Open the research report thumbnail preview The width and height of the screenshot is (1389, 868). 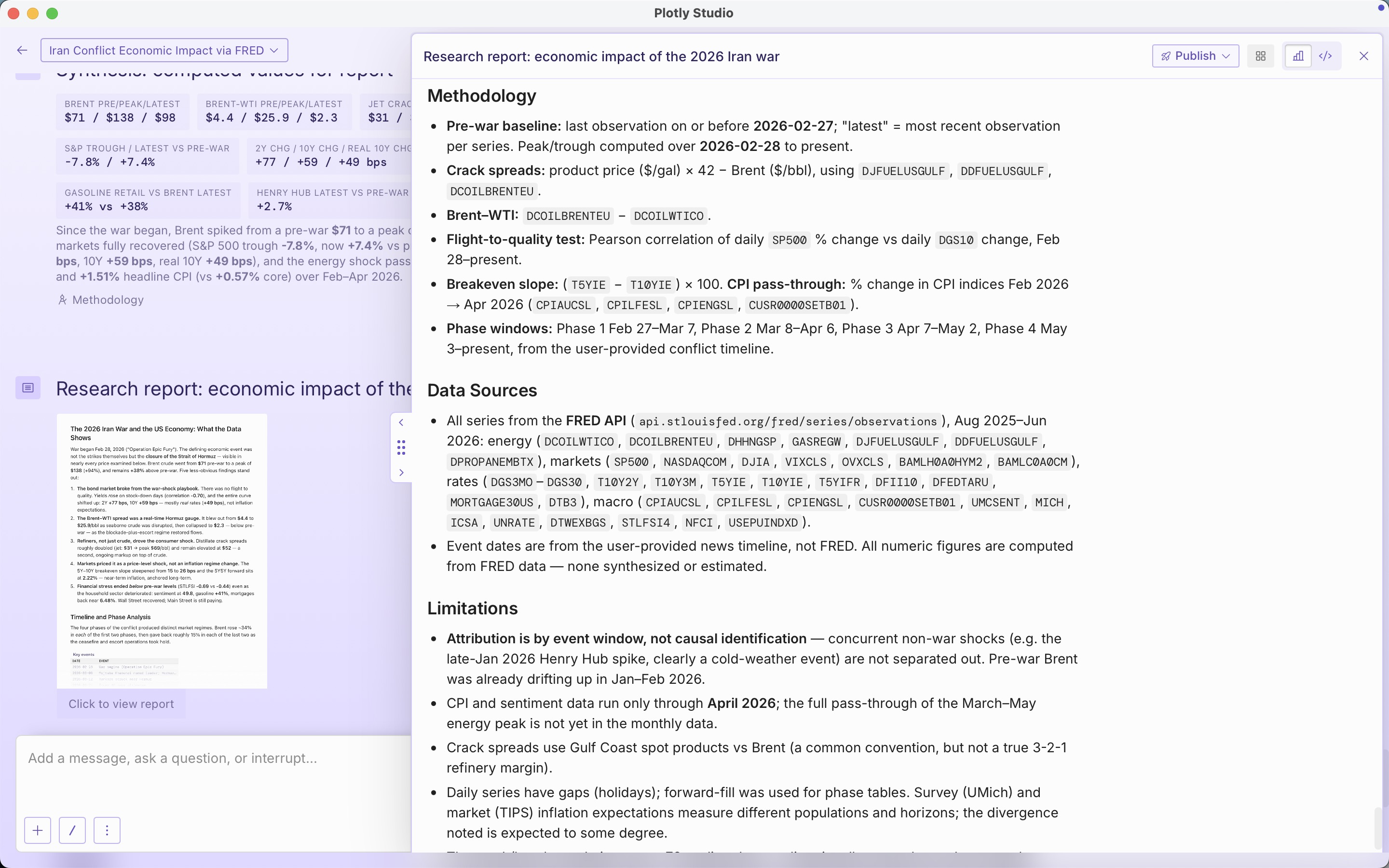(x=162, y=551)
